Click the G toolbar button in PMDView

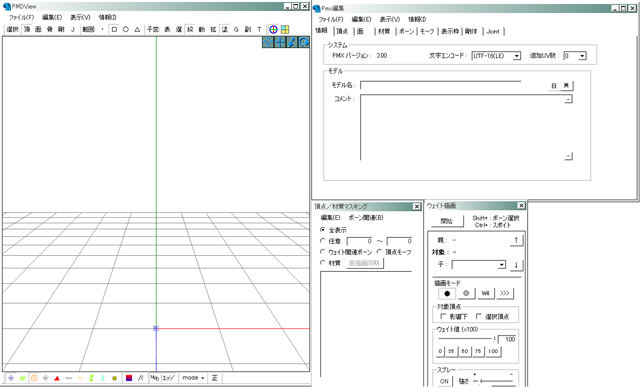point(236,29)
